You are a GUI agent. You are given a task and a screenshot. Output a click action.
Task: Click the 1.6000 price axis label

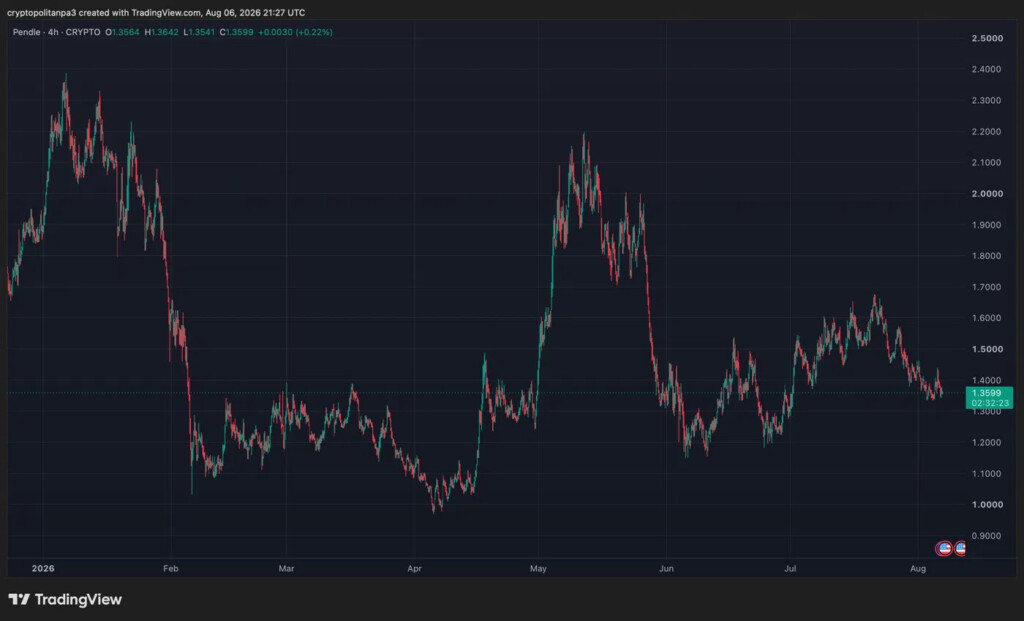(x=987, y=318)
